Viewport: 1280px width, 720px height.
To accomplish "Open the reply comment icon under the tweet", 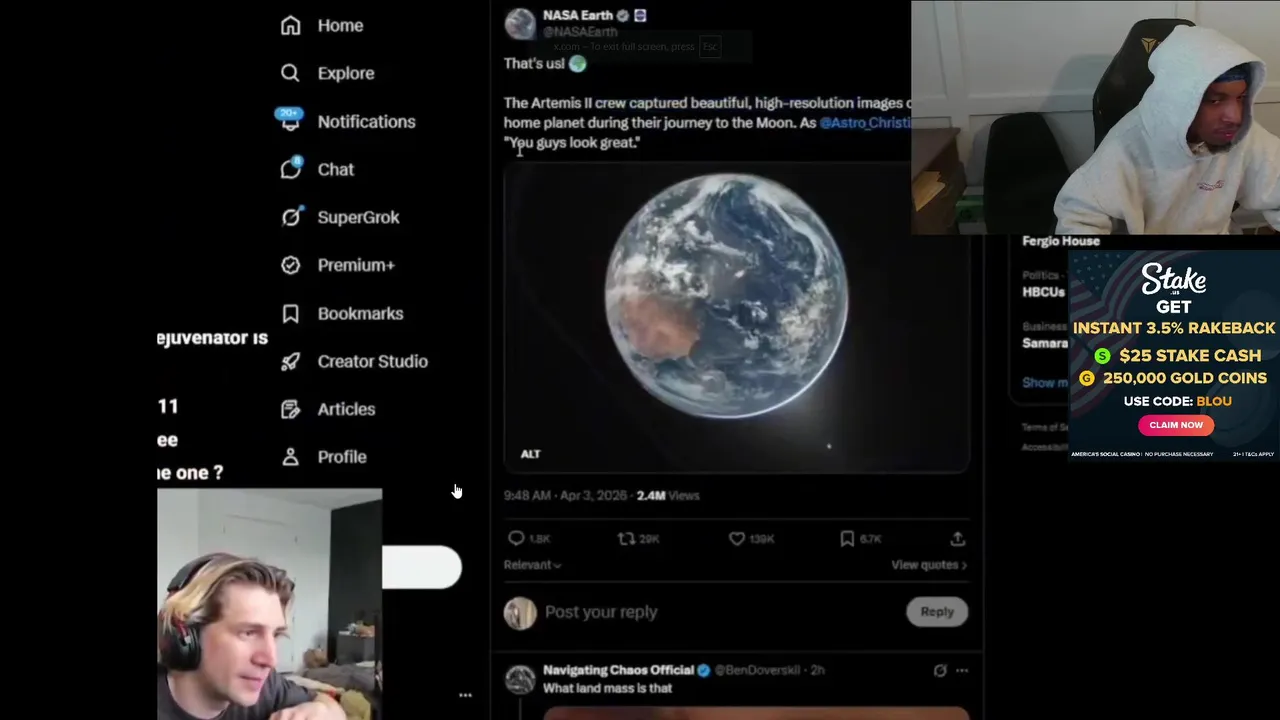I will tap(516, 538).
